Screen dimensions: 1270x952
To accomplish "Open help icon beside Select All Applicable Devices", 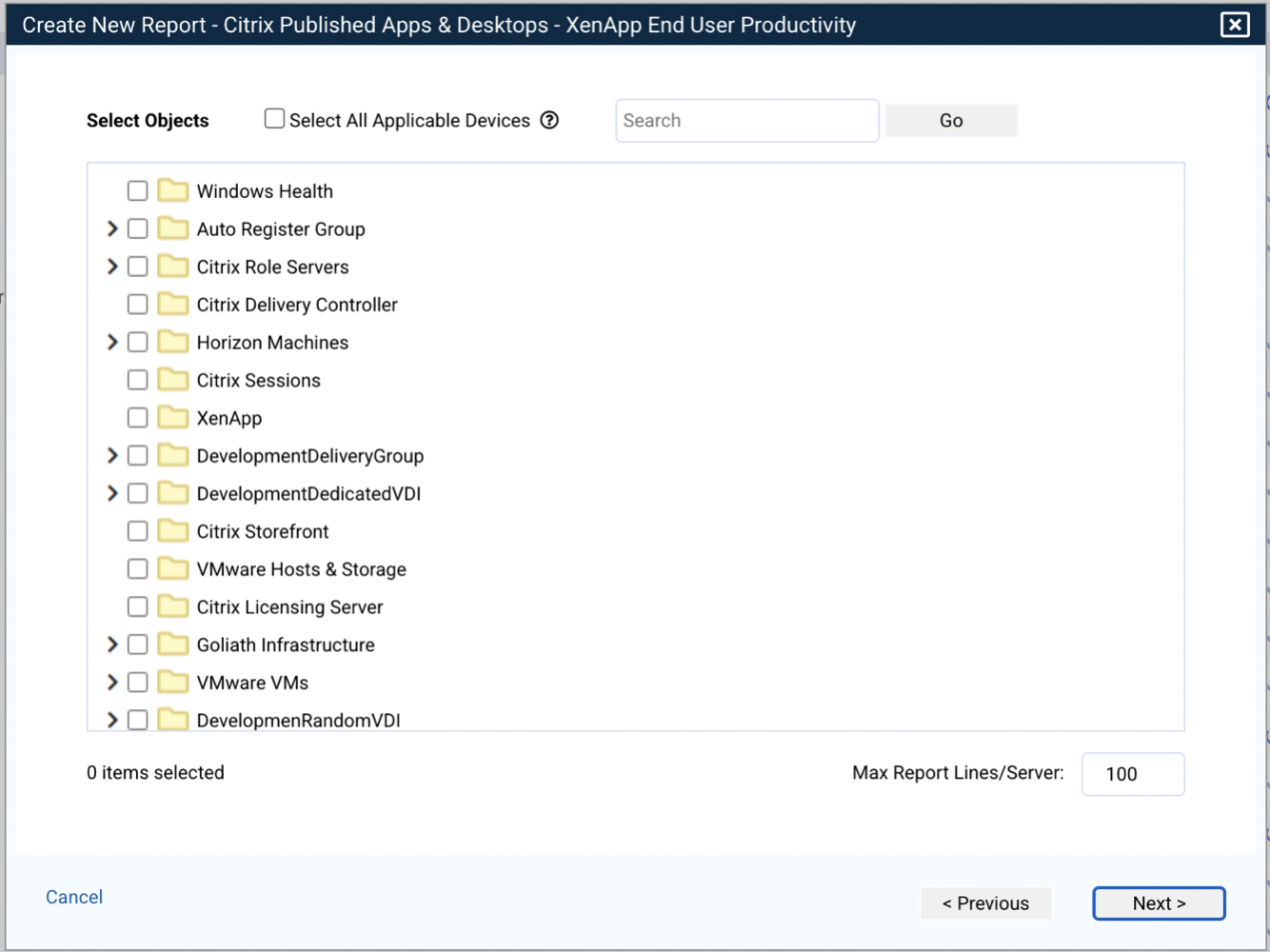I will [x=549, y=120].
